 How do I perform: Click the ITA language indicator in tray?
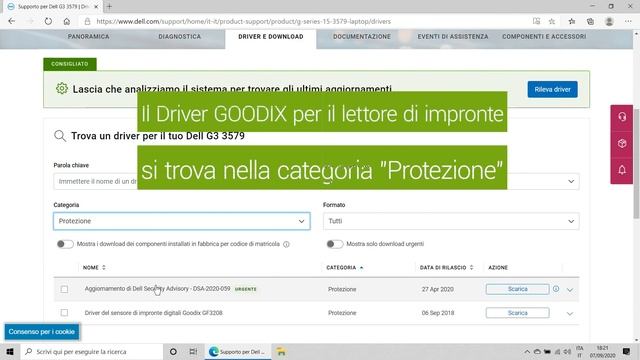click(x=580, y=351)
